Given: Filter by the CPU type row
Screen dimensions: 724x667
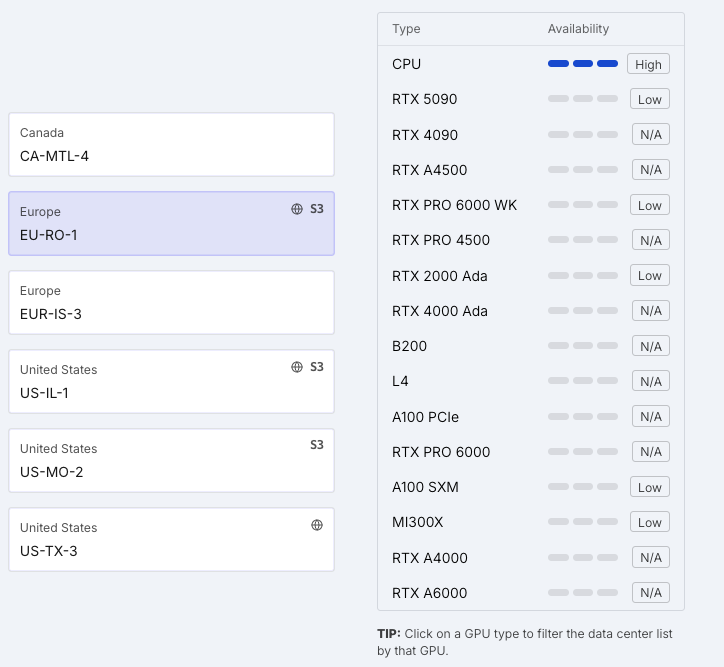Looking at the screenshot, I should (407, 64).
